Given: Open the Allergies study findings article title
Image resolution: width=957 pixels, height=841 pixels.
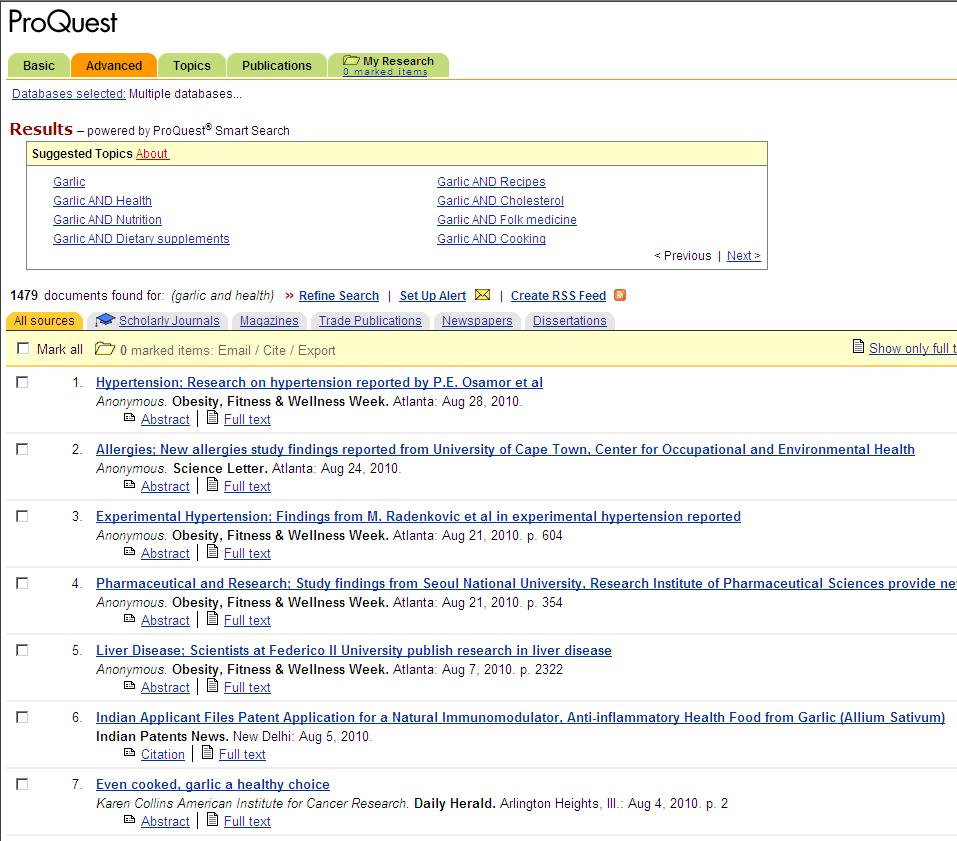Looking at the screenshot, I should pos(505,450).
